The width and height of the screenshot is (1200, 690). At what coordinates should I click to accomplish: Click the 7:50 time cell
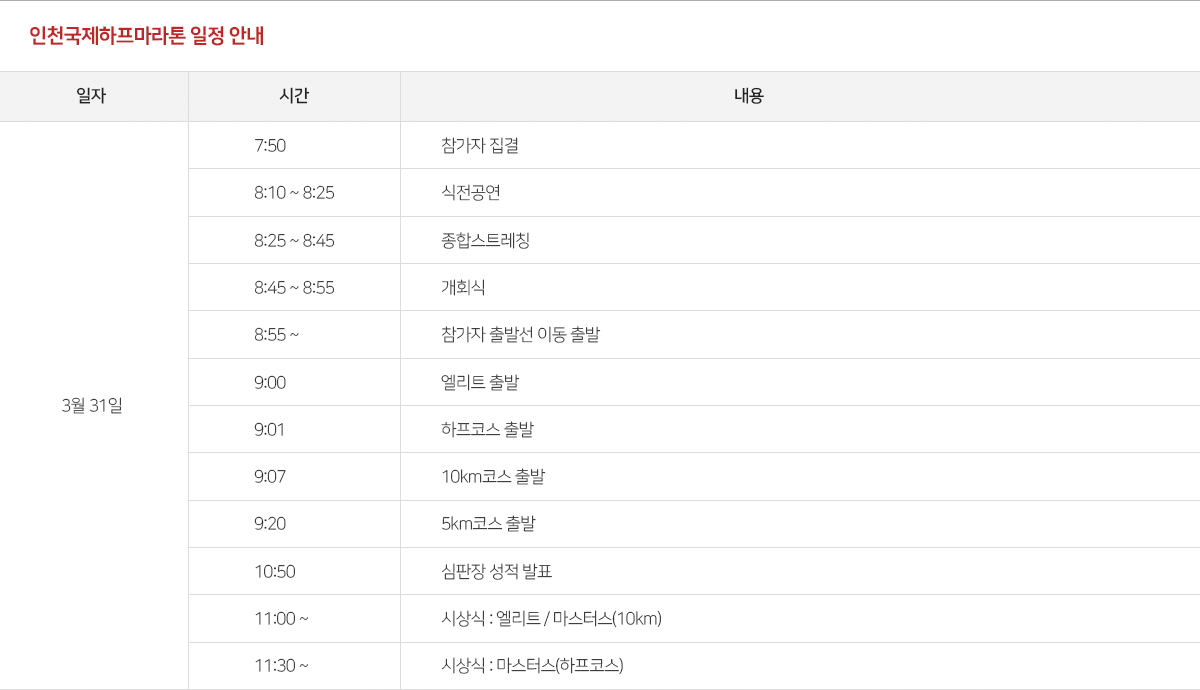[270, 145]
